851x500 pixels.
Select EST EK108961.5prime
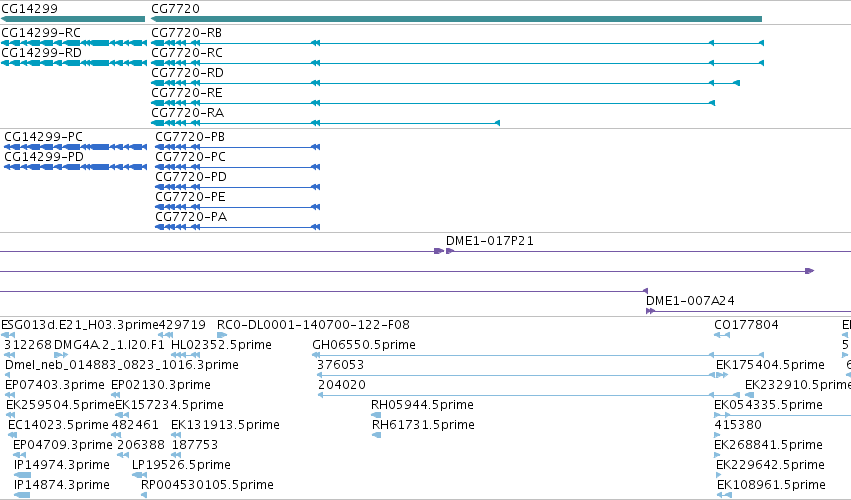pyautogui.click(x=771, y=485)
